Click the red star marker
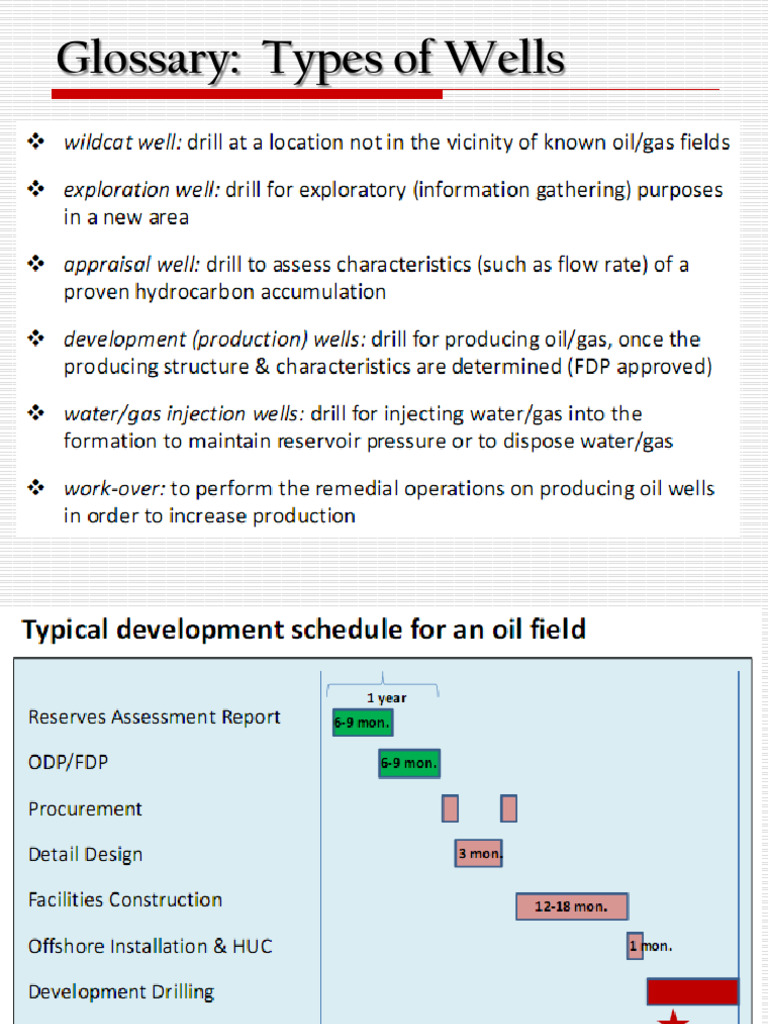Image resolution: width=768 pixels, height=1024 pixels. click(x=673, y=1017)
